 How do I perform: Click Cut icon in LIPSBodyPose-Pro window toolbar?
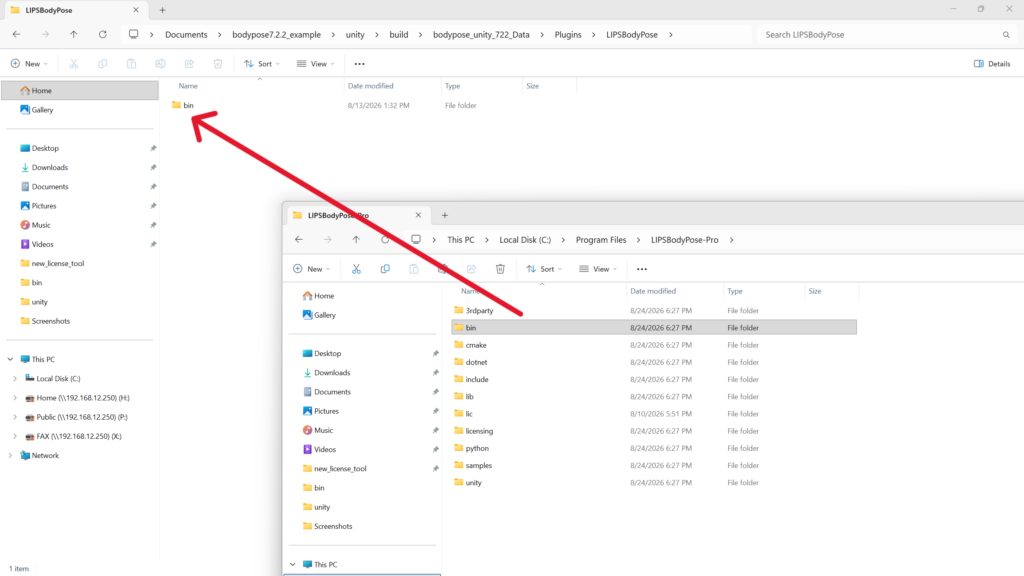[356, 269]
